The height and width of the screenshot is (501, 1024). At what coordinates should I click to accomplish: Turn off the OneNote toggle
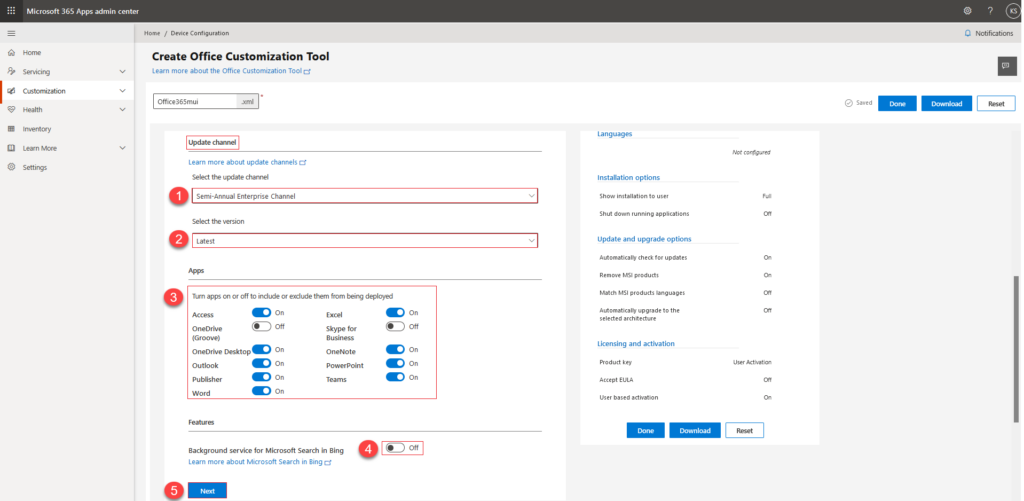click(x=395, y=349)
